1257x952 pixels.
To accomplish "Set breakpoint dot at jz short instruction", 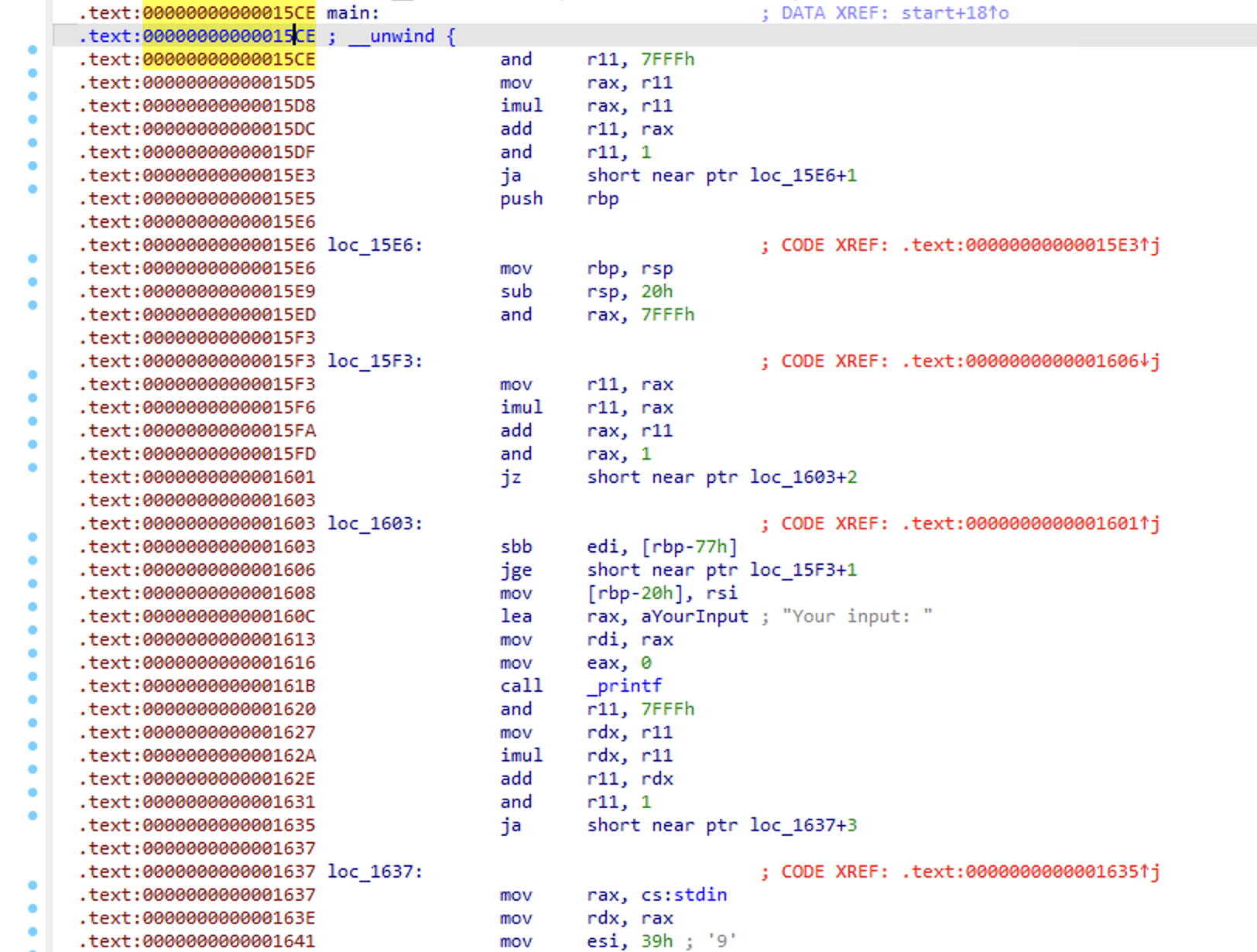I will click(33, 467).
